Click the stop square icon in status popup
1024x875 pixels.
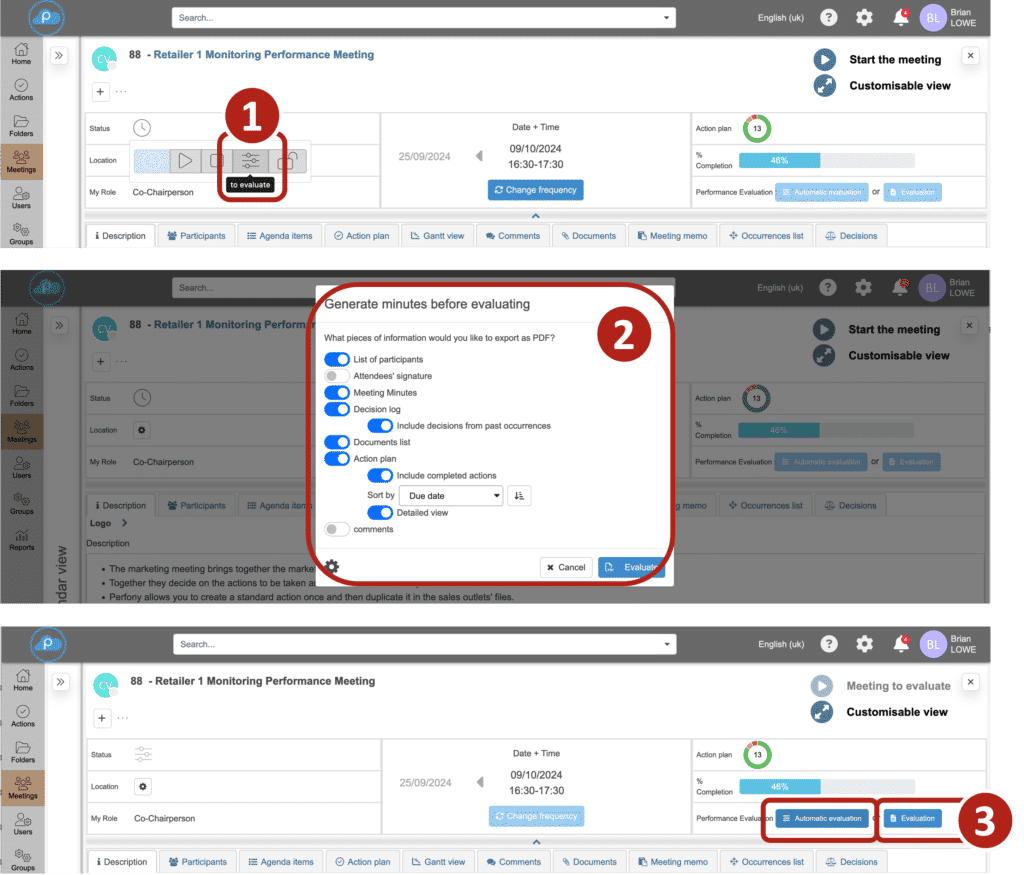[x=215, y=160]
